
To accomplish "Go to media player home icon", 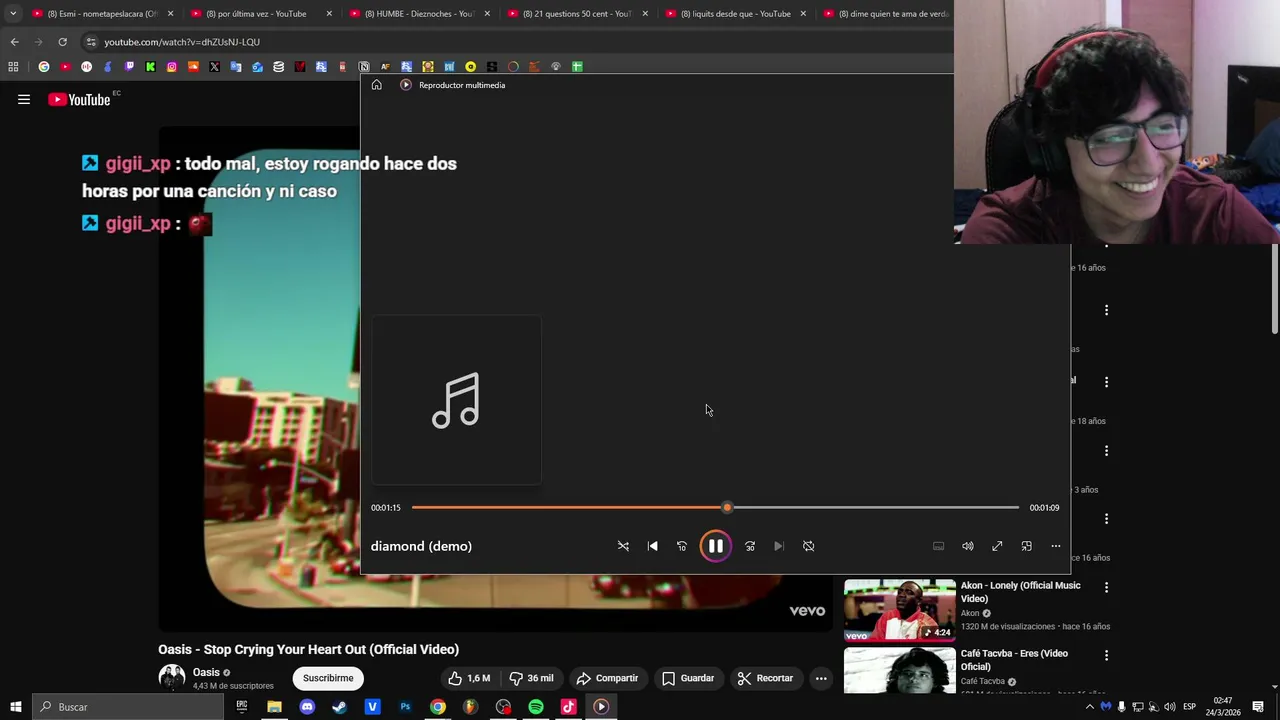I will 376,85.
